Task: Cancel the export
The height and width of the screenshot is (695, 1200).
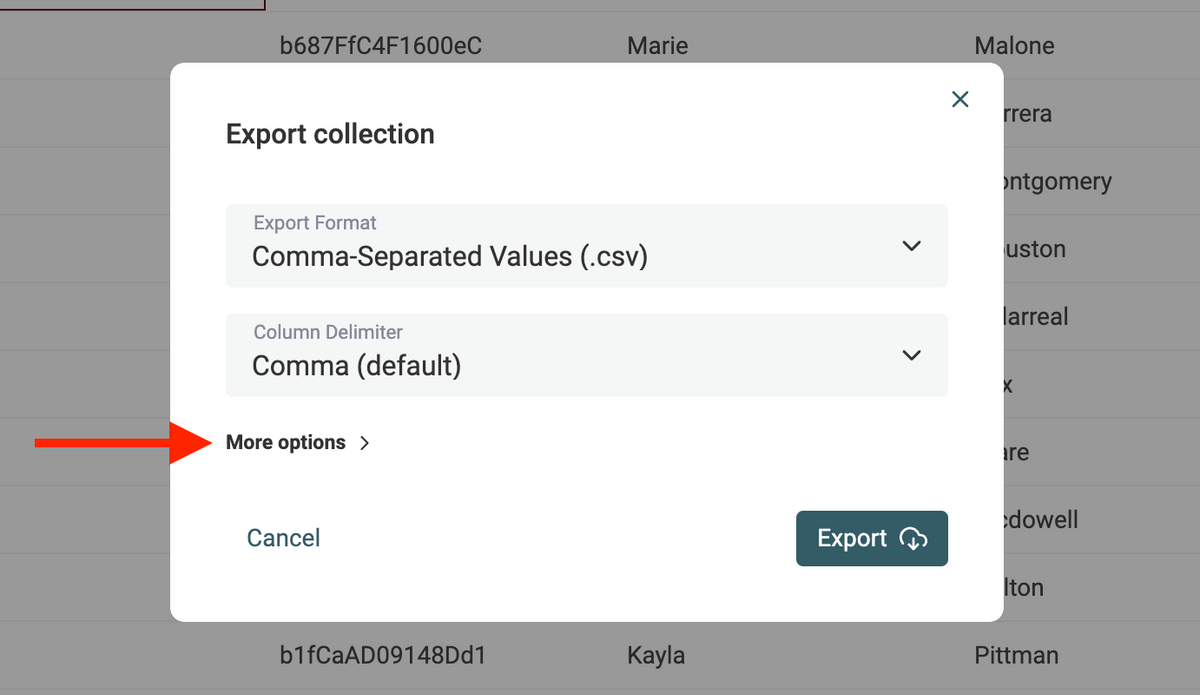Action: tap(283, 538)
